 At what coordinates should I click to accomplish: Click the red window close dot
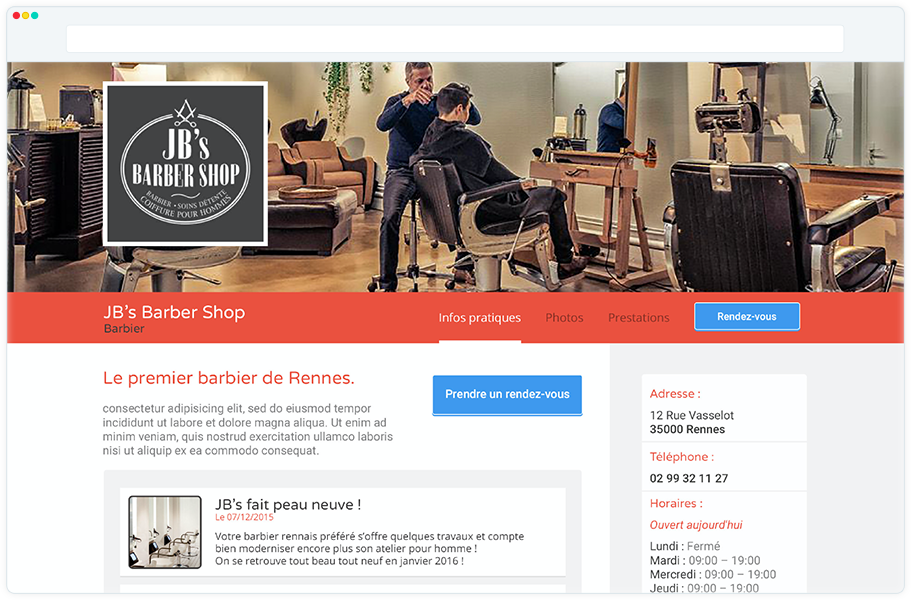pos(16,16)
